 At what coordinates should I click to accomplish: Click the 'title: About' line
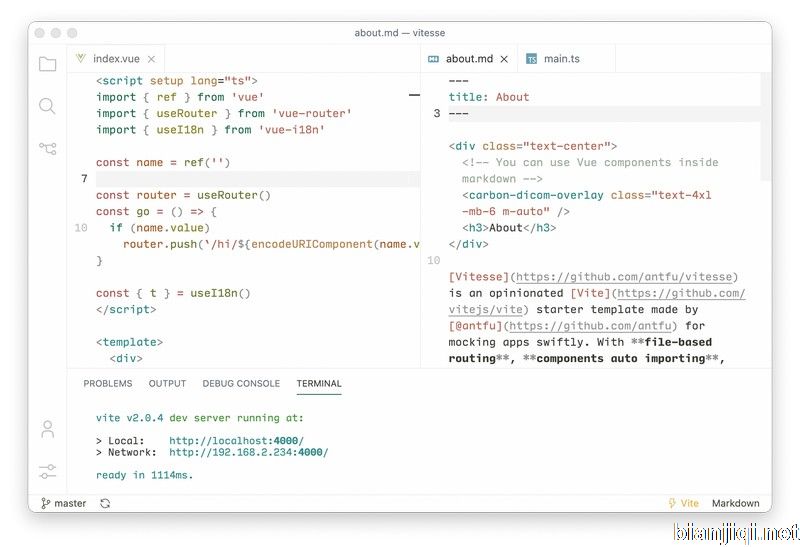point(489,97)
